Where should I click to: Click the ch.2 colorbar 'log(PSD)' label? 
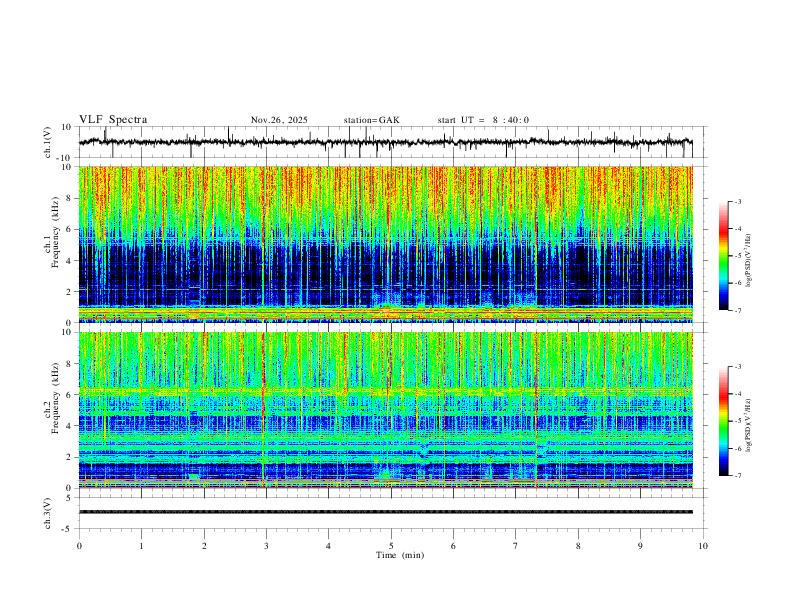[749, 426]
